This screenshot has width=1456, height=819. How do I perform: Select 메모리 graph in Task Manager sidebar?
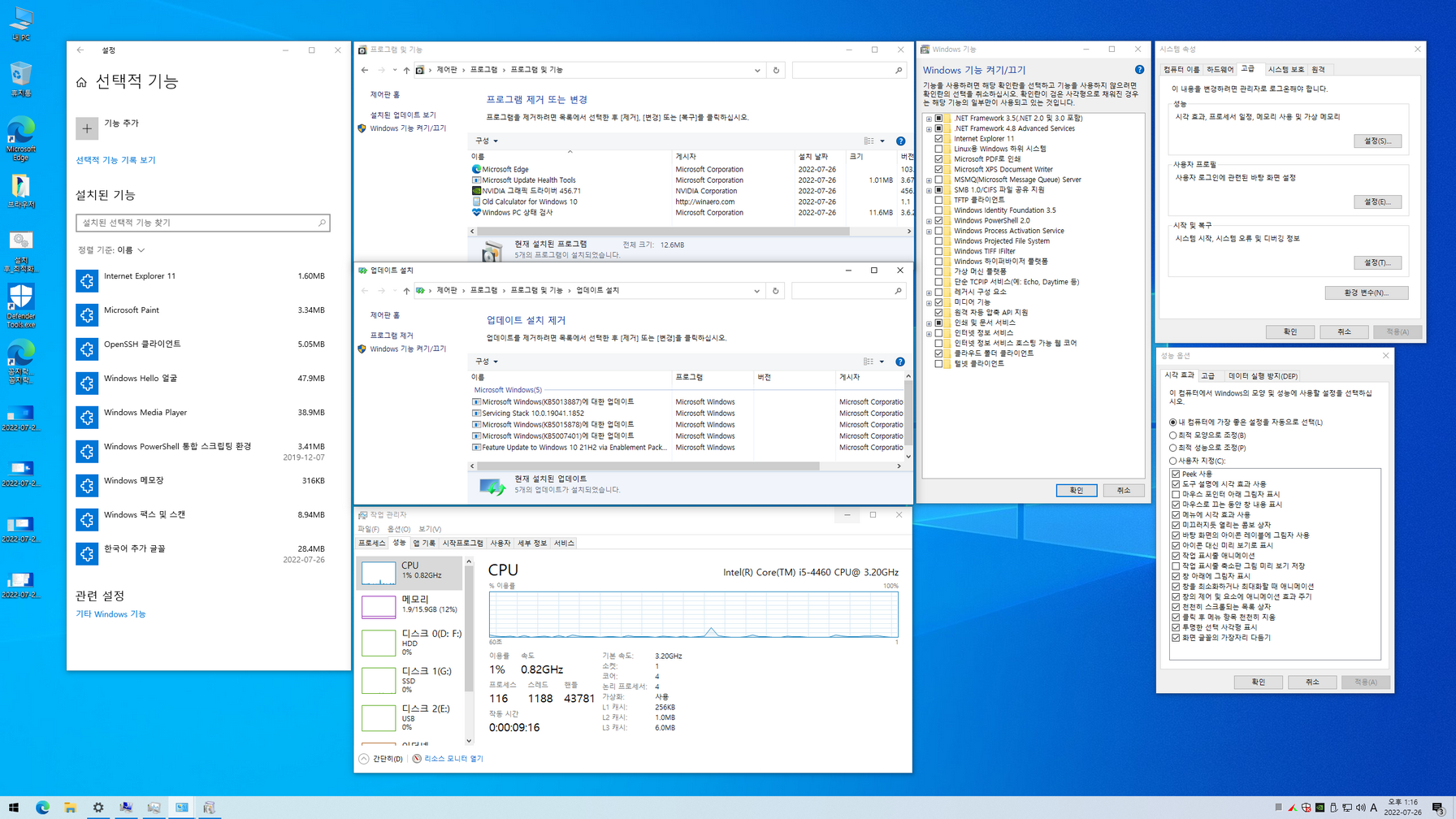pos(379,607)
